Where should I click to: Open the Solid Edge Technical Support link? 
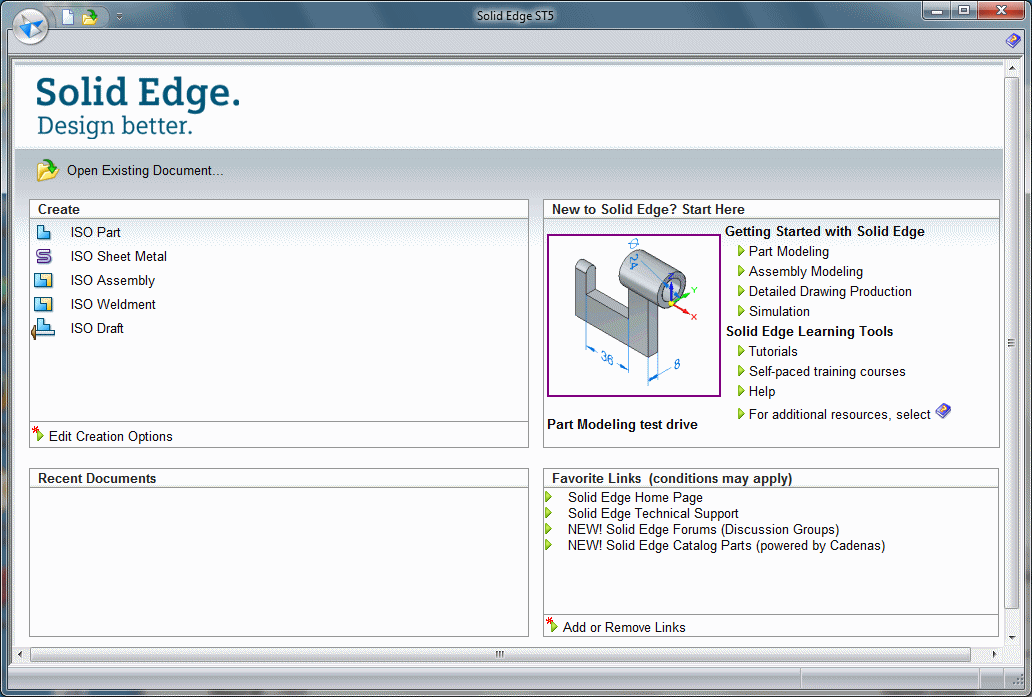(653, 513)
